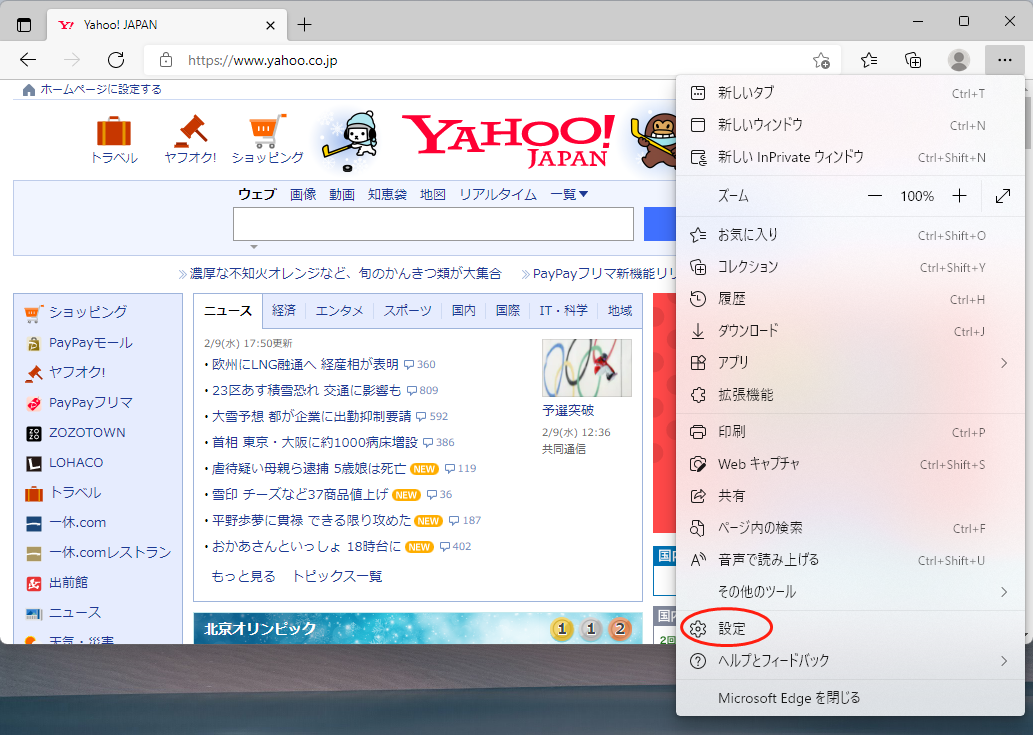Open the Favorites star toolbar icon
1033x735 pixels.
pos(869,60)
